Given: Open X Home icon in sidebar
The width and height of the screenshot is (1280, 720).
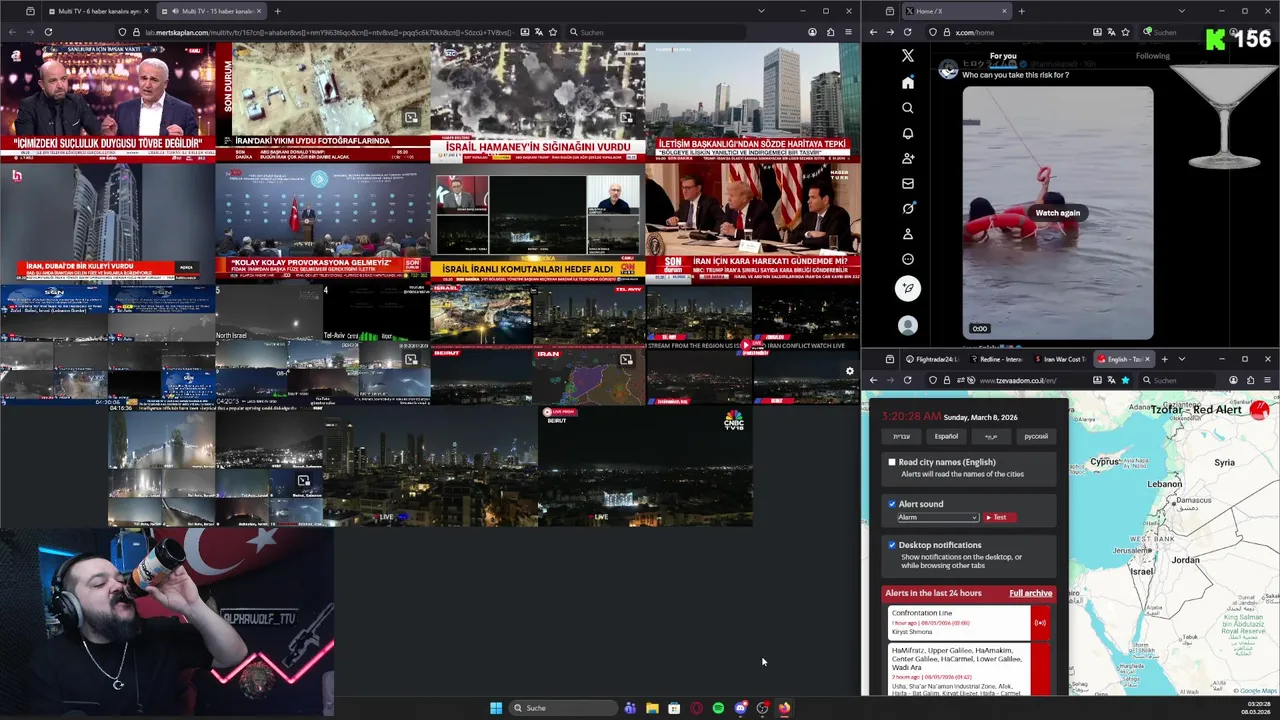Looking at the screenshot, I should point(907,83).
